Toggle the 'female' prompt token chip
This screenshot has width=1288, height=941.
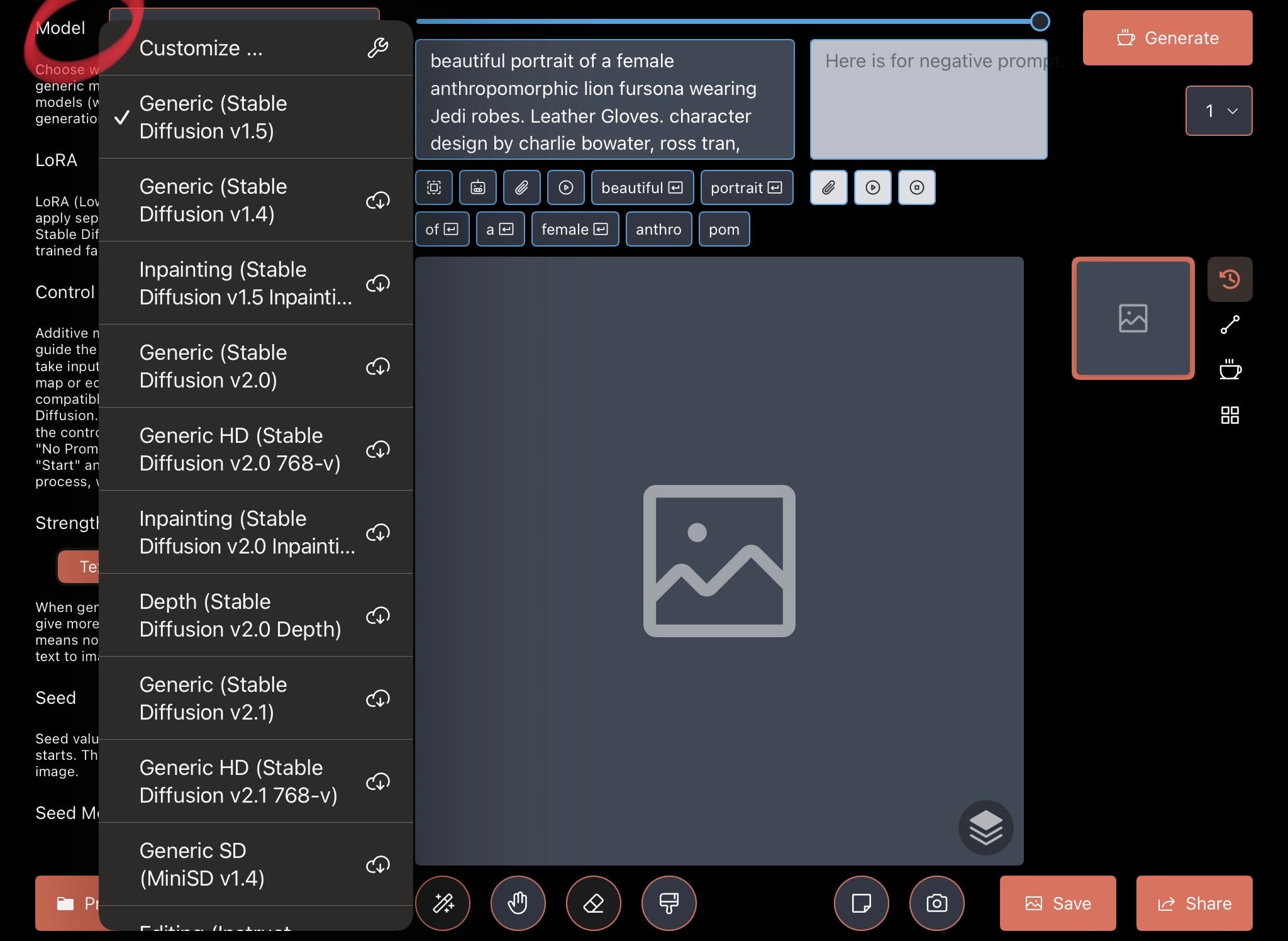pos(574,229)
